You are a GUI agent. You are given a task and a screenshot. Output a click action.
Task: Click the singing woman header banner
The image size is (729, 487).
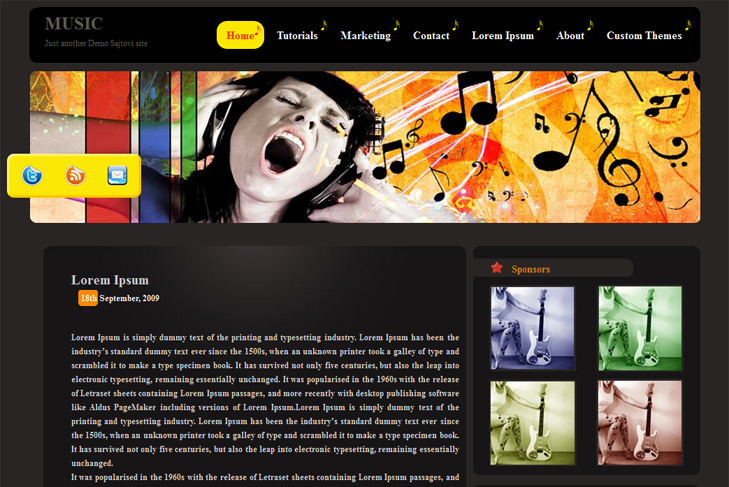[x=365, y=147]
